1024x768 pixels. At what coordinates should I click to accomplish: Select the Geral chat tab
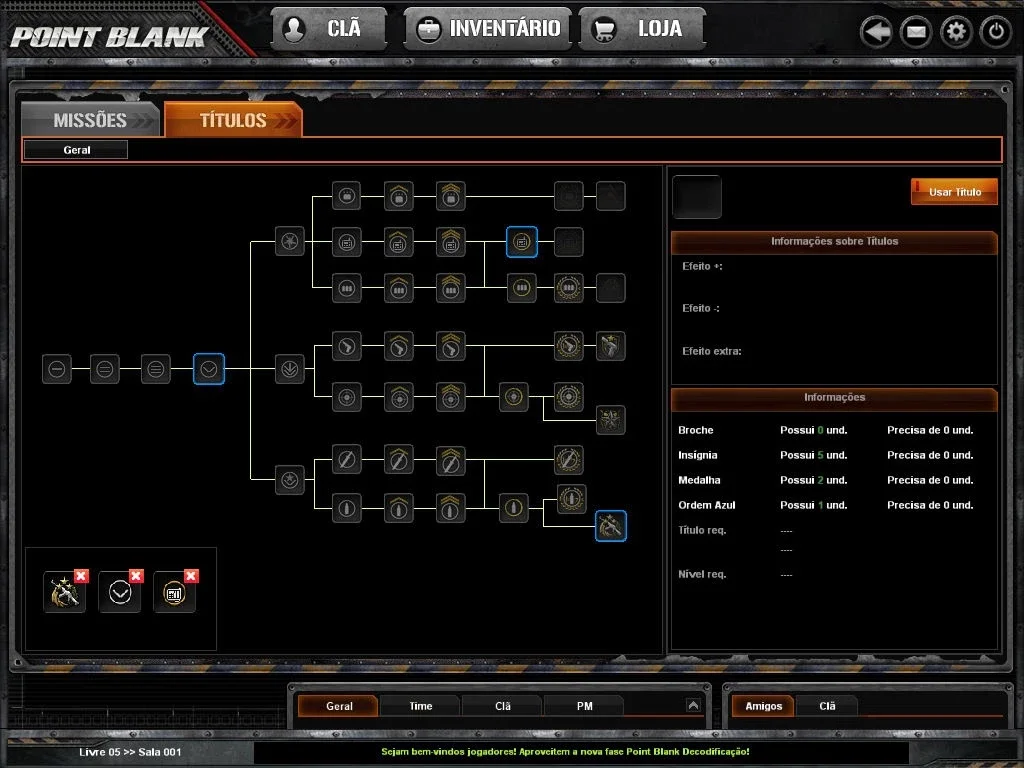(338, 706)
